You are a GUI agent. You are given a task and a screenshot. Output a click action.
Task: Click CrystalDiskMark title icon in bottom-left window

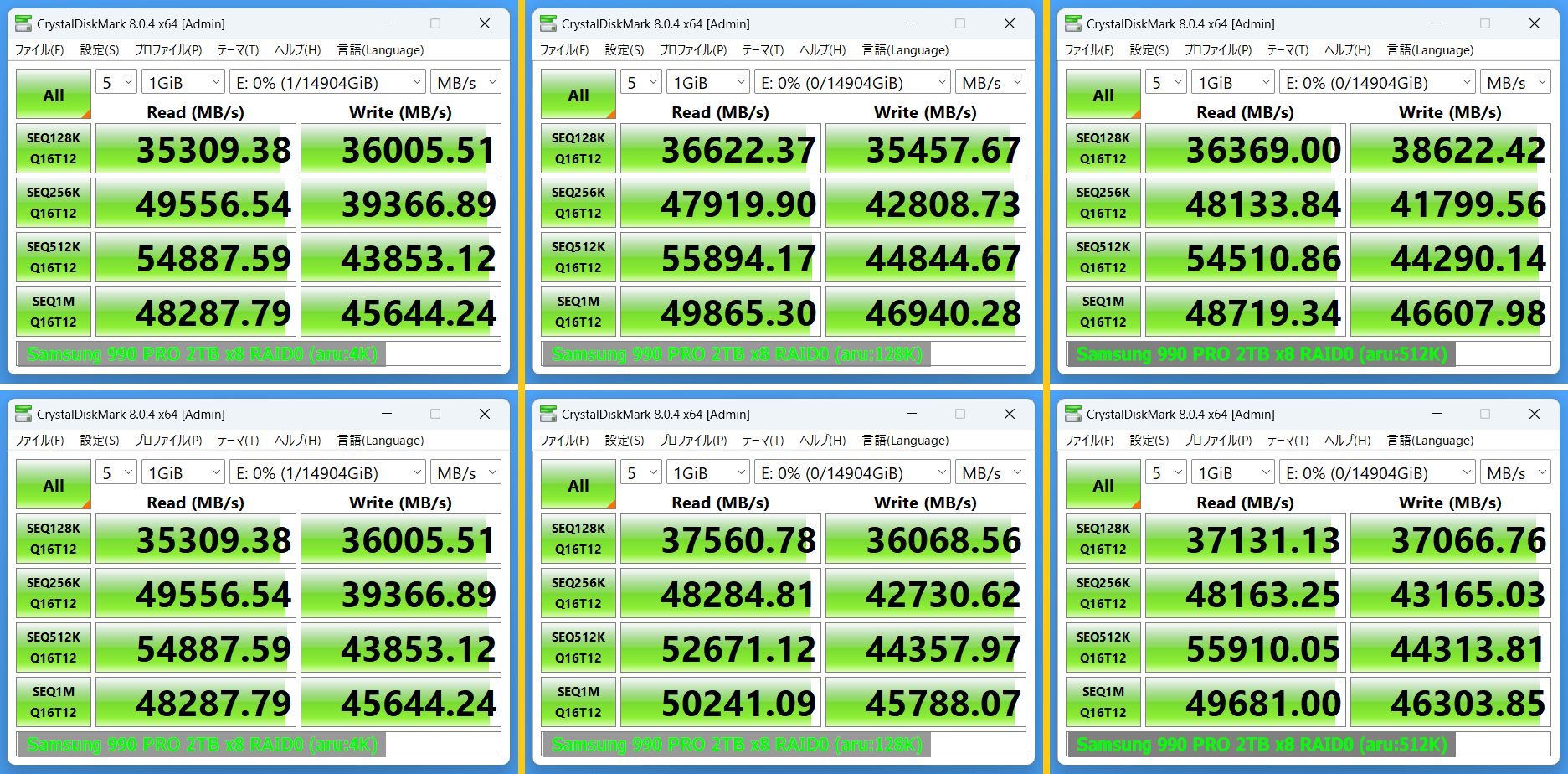23,414
